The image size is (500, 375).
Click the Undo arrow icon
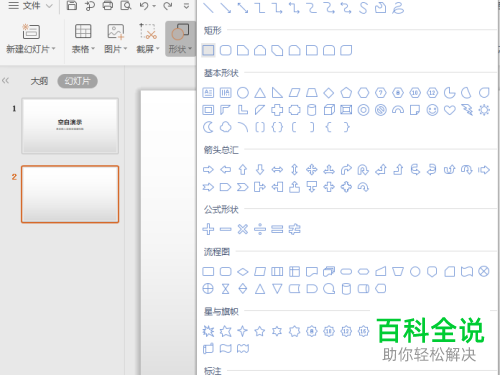point(144,6)
